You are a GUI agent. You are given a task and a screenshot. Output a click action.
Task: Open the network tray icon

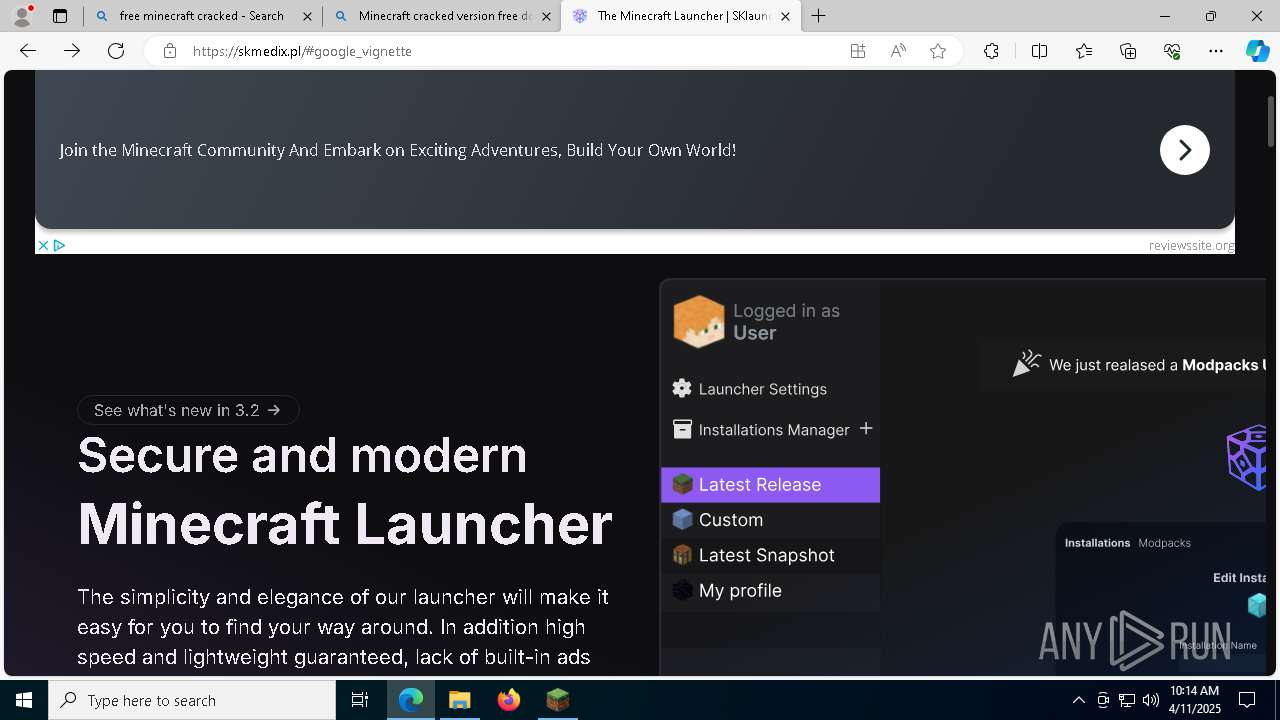click(1127, 700)
